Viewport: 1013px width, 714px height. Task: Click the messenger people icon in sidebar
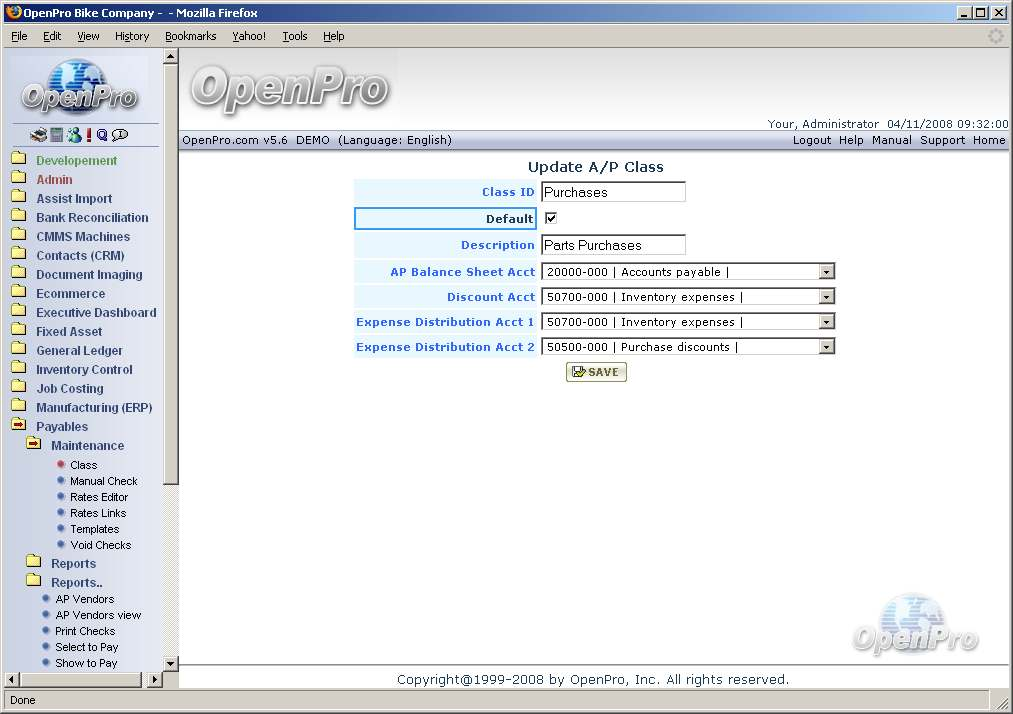74,135
